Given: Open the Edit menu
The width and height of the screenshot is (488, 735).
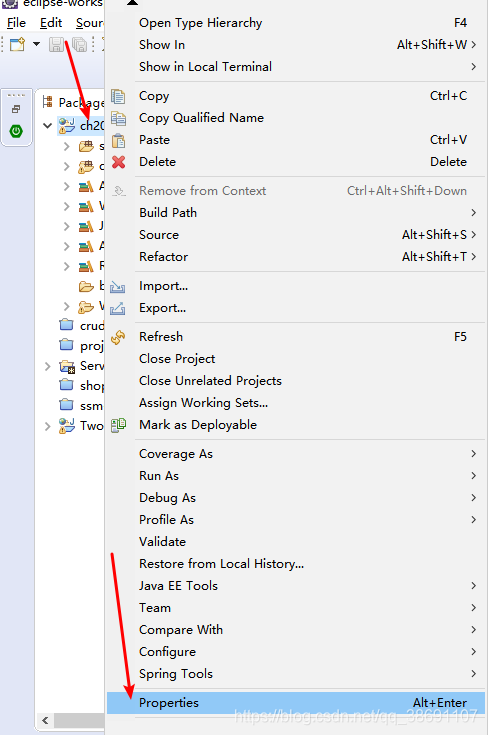Looking at the screenshot, I should click(51, 22).
